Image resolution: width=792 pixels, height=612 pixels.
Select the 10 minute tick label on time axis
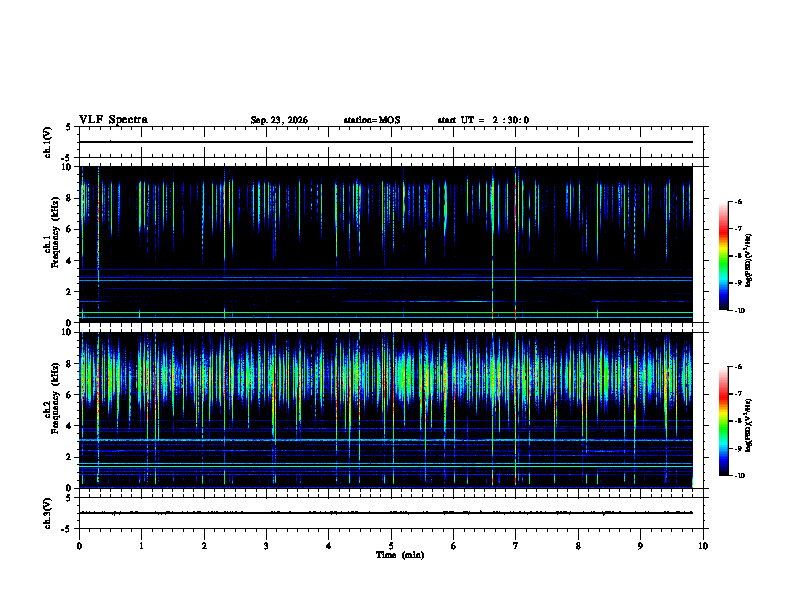(703, 546)
